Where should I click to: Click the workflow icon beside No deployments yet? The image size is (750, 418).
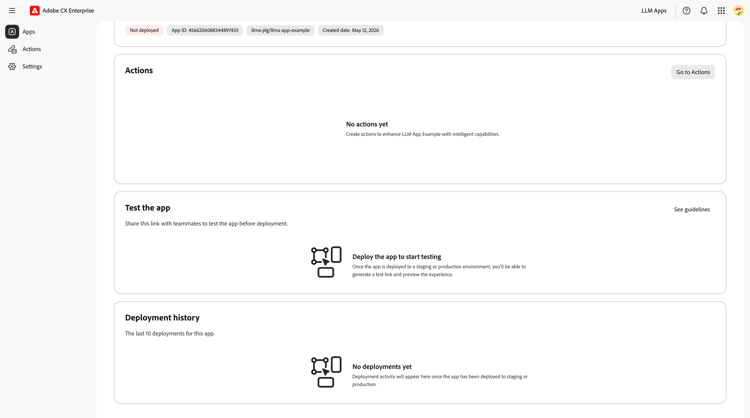pos(326,372)
